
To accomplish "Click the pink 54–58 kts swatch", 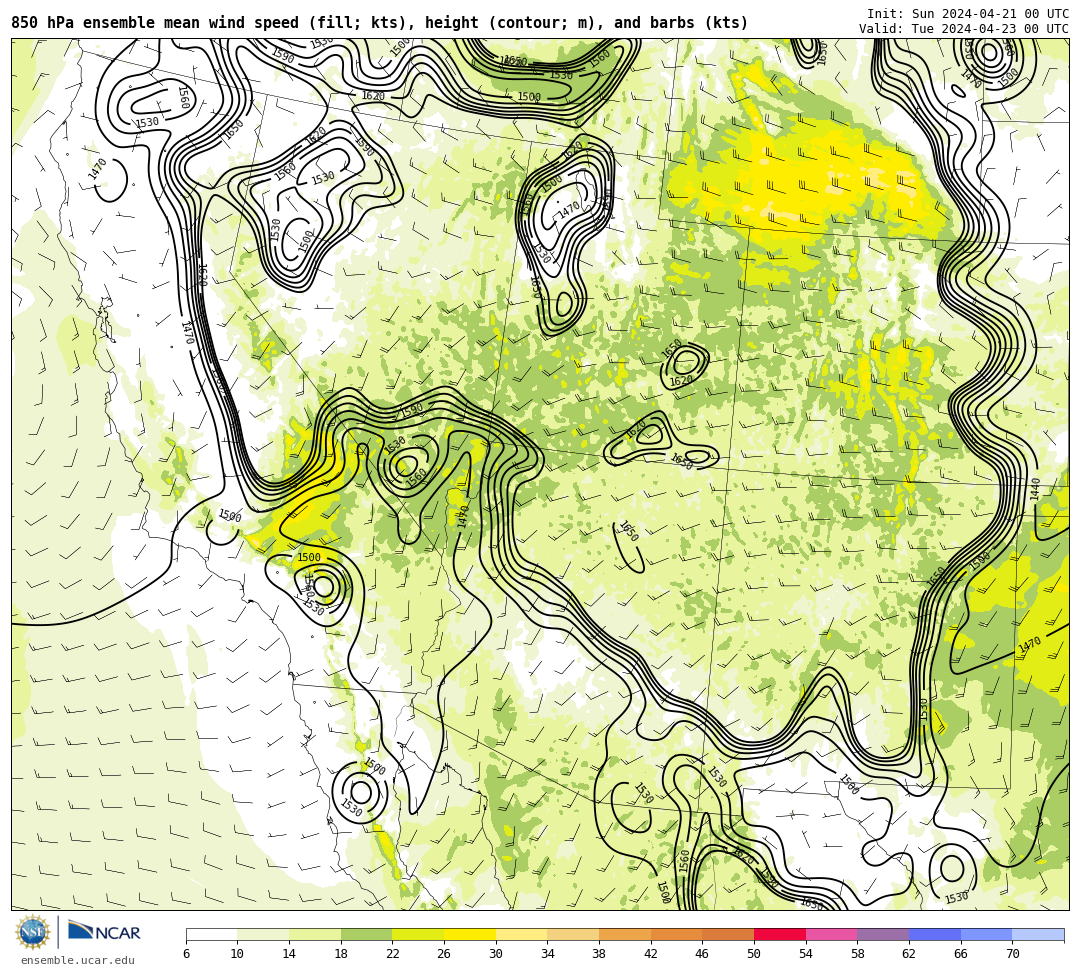I will [831, 934].
